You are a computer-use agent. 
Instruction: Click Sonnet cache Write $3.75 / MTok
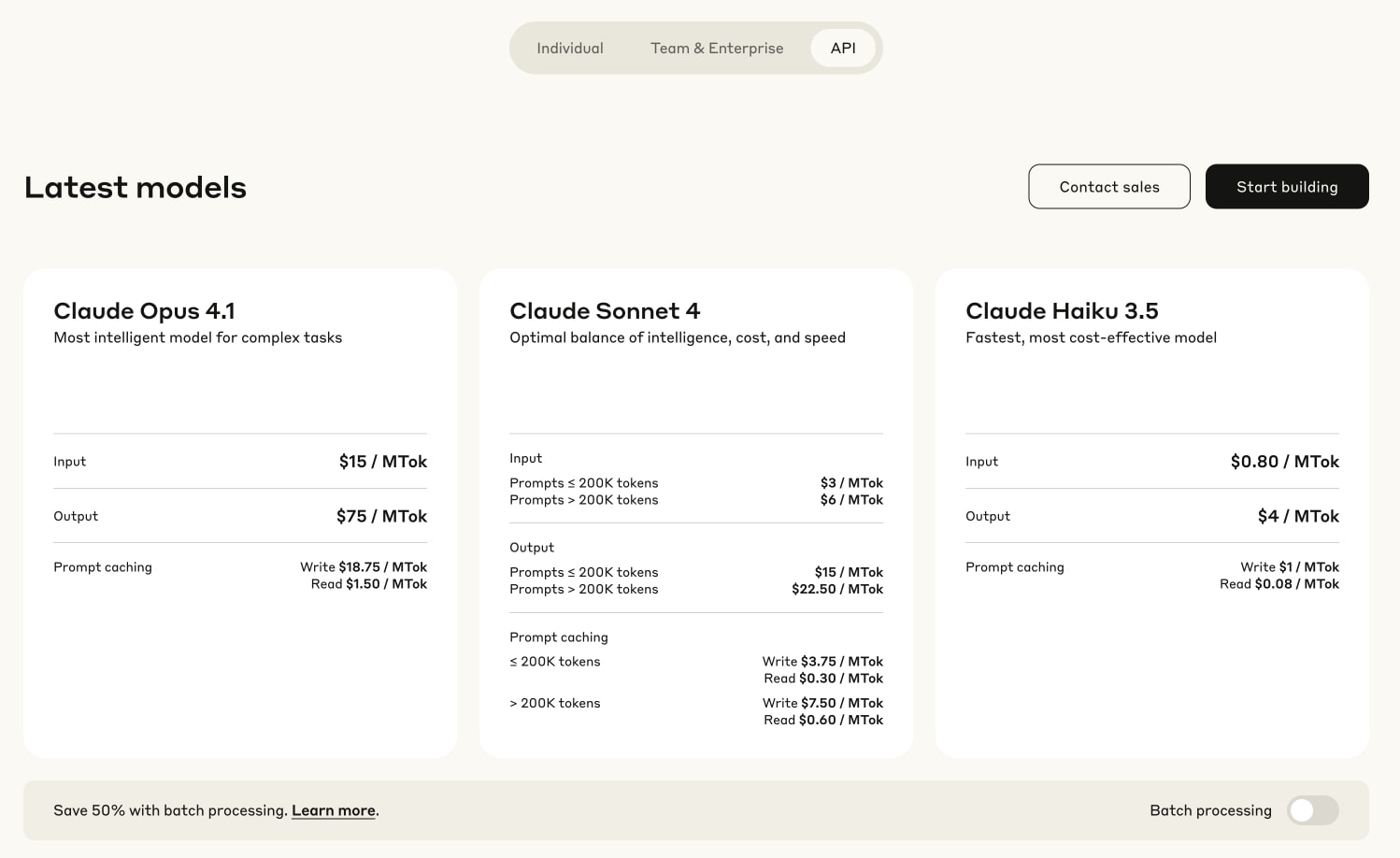pyautogui.click(x=822, y=661)
